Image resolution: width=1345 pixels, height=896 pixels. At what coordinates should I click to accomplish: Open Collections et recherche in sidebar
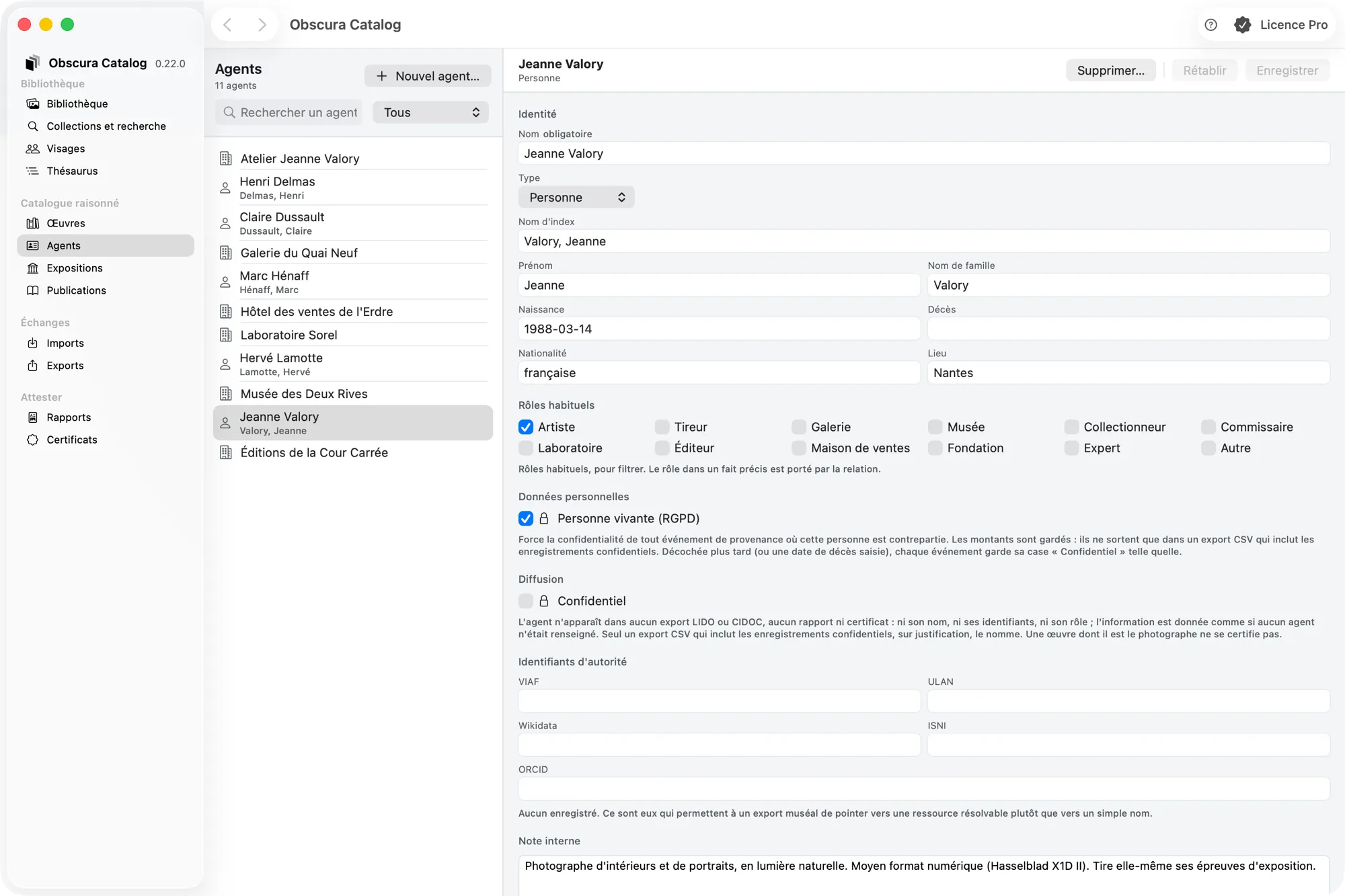coord(106,126)
